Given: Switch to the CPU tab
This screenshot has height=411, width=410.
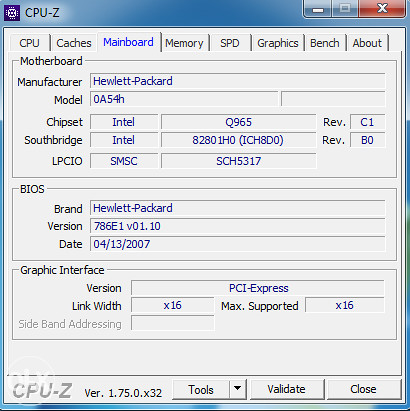Looking at the screenshot, I should pos(29,43).
